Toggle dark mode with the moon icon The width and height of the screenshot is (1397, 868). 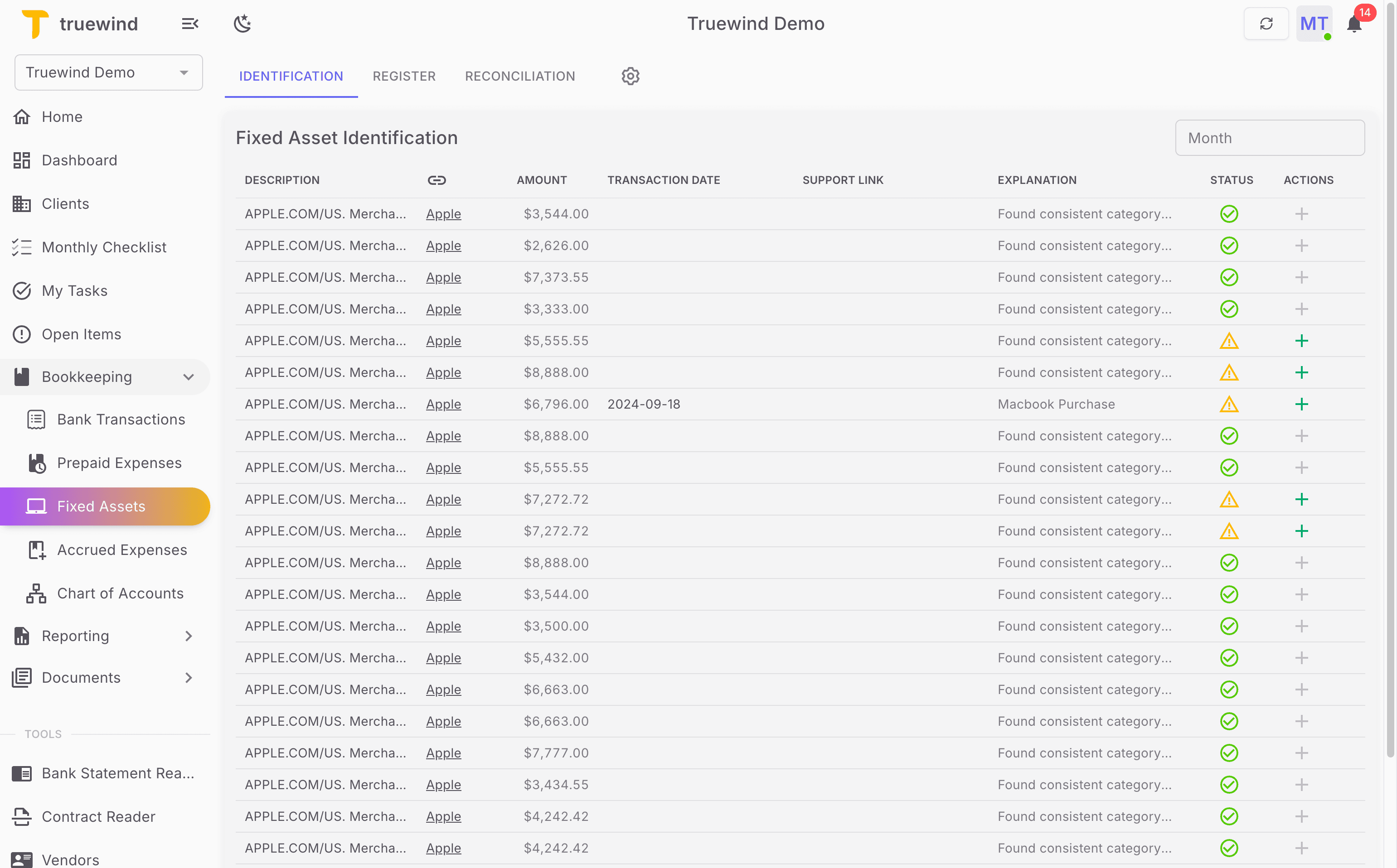point(243,23)
